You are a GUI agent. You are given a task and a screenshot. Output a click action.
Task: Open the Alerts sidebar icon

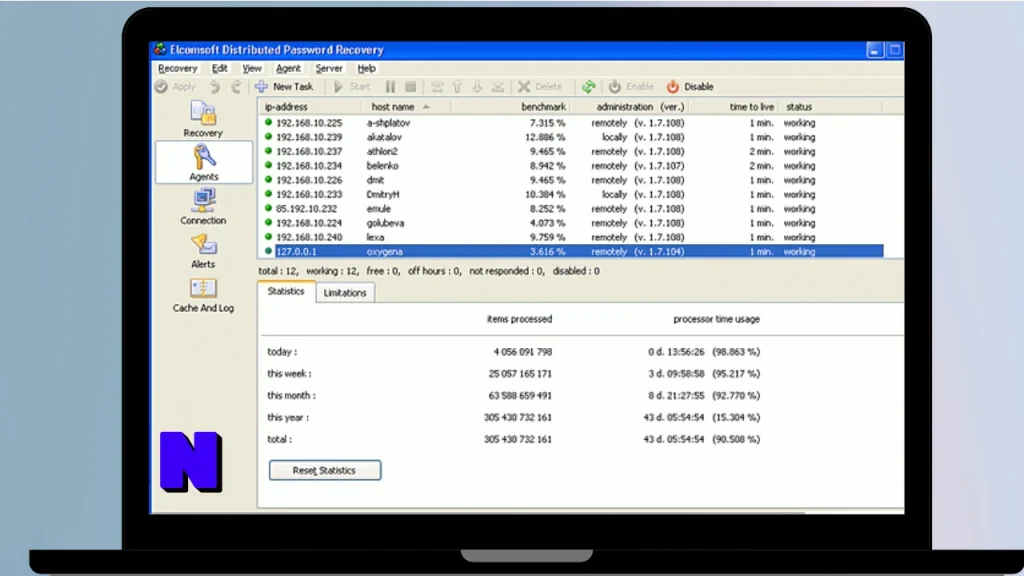[x=203, y=251]
